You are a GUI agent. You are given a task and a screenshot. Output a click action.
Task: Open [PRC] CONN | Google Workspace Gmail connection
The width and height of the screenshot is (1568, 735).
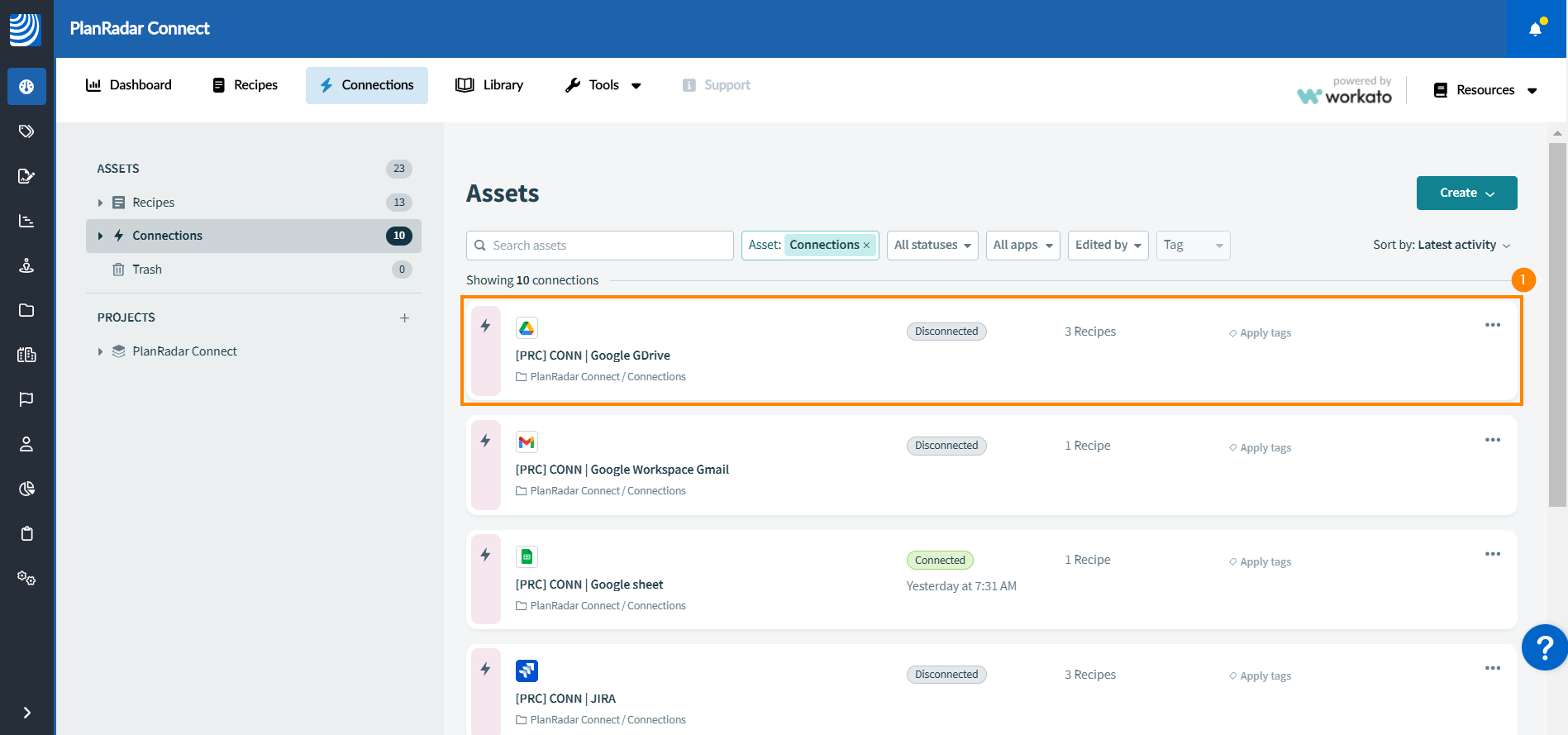pyautogui.click(x=622, y=470)
